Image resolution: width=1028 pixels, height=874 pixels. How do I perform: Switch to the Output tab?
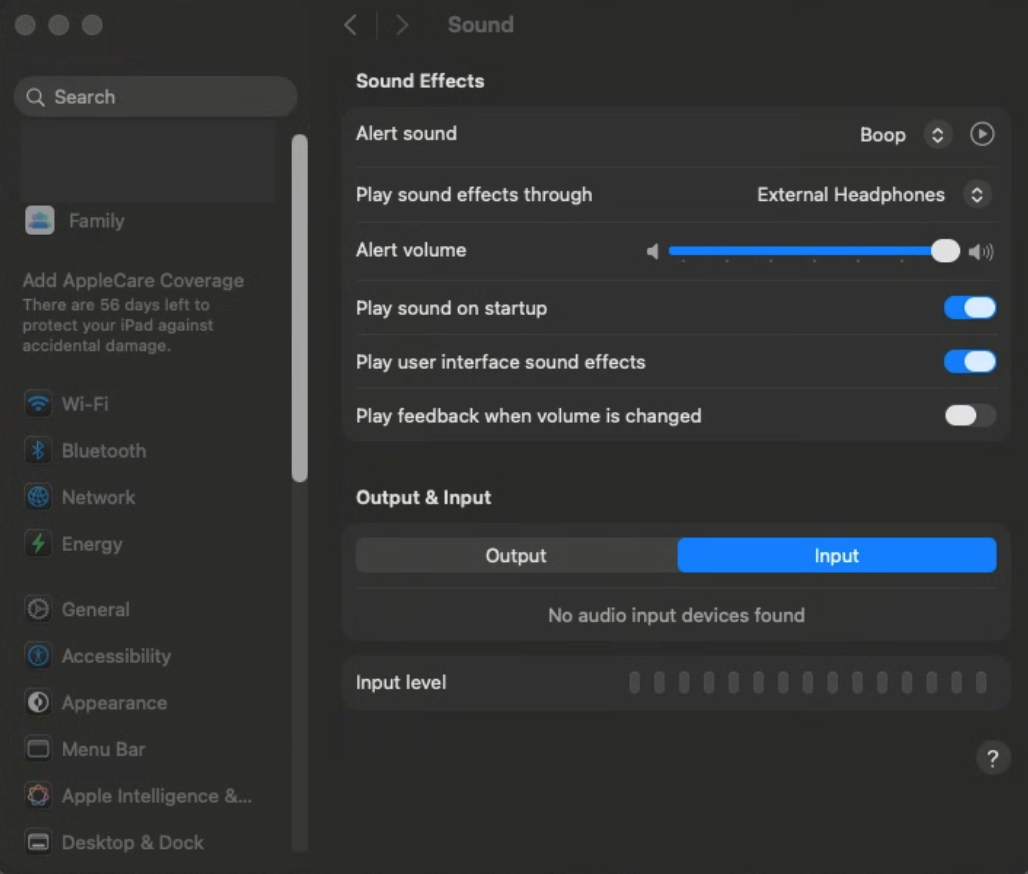point(516,556)
